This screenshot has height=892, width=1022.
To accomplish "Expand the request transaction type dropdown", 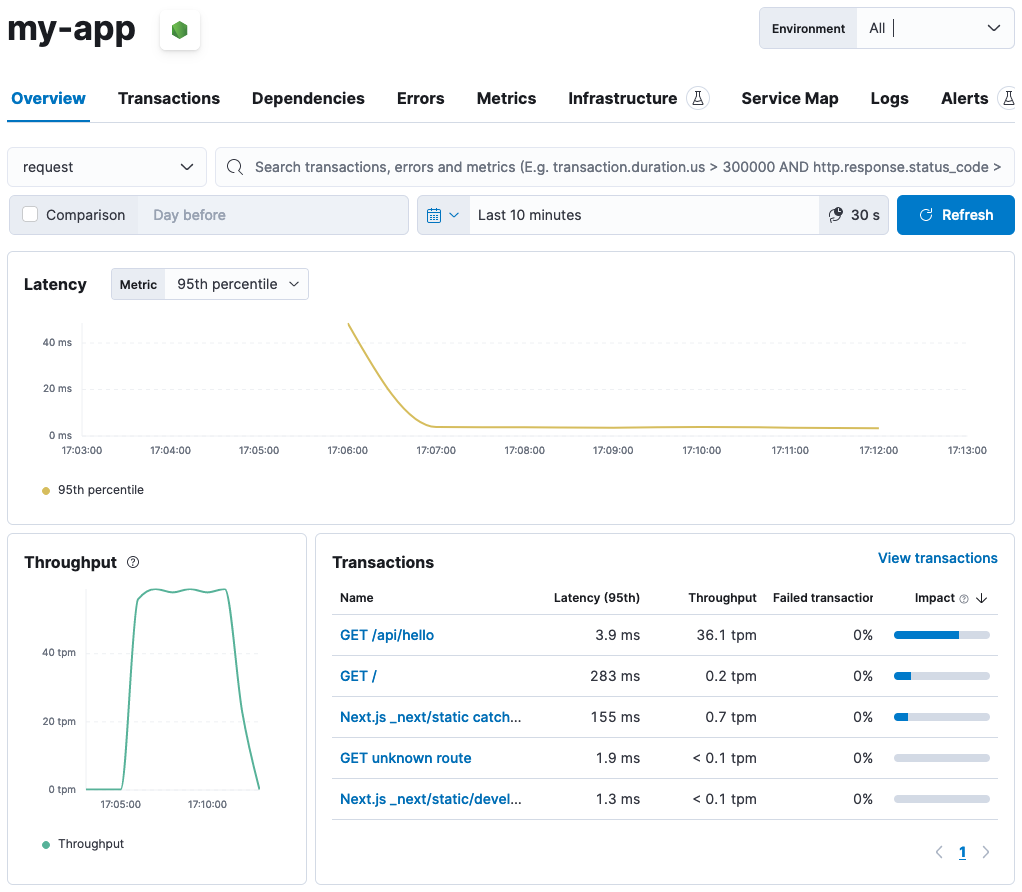I will pos(107,167).
